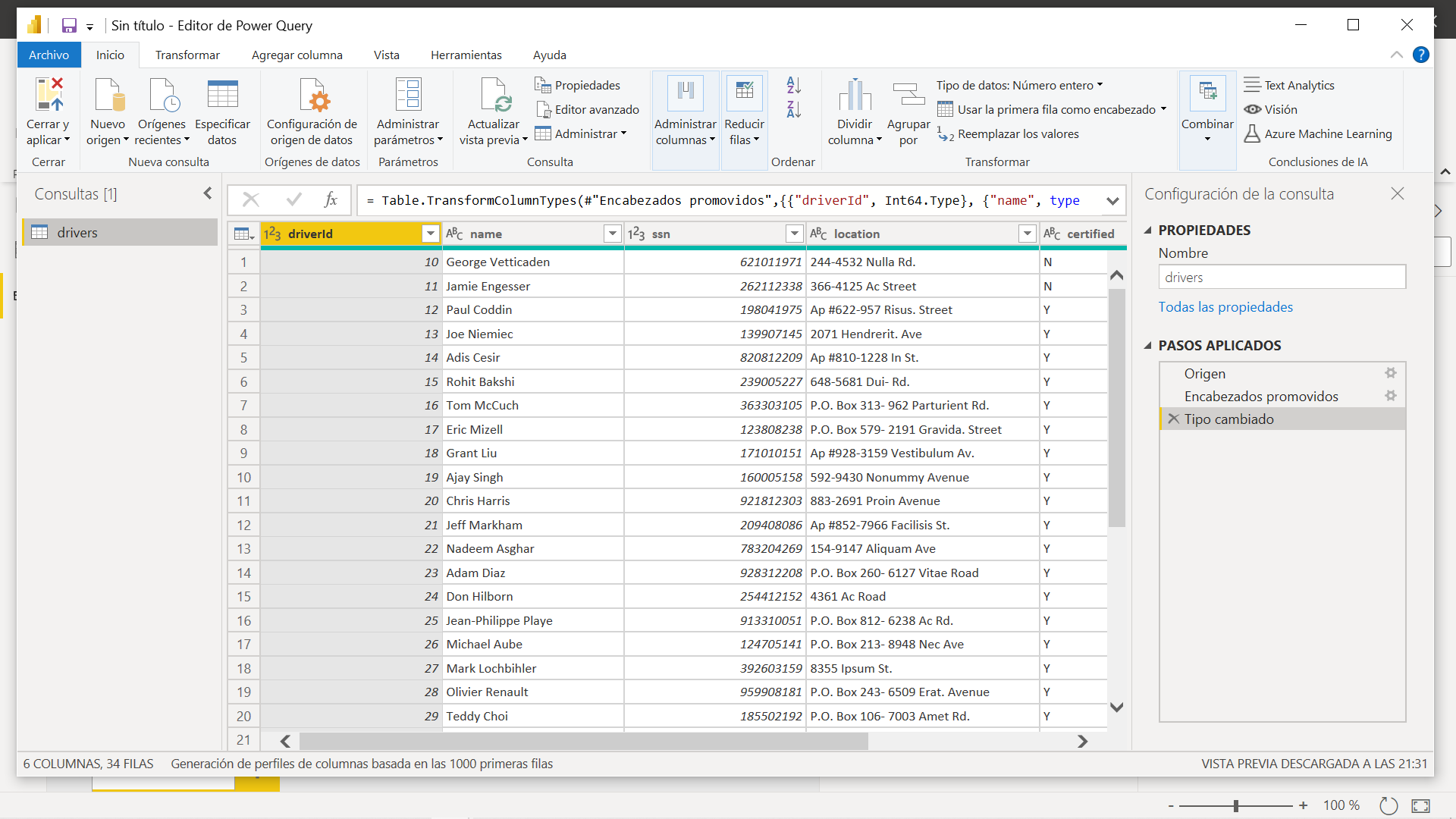Click the Nombre input field
The image size is (1456, 819).
[x=1282, y=277]
